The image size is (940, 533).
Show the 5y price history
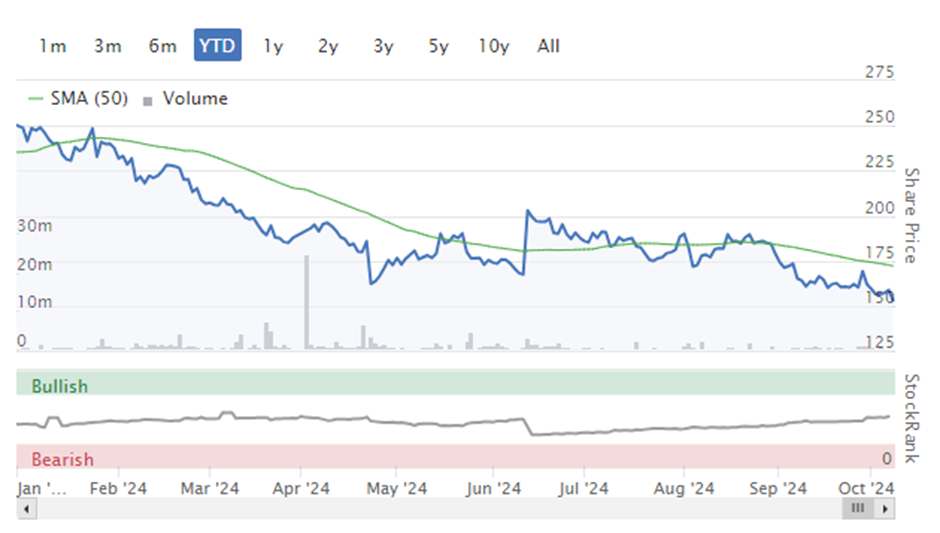(x=438, y=46)
